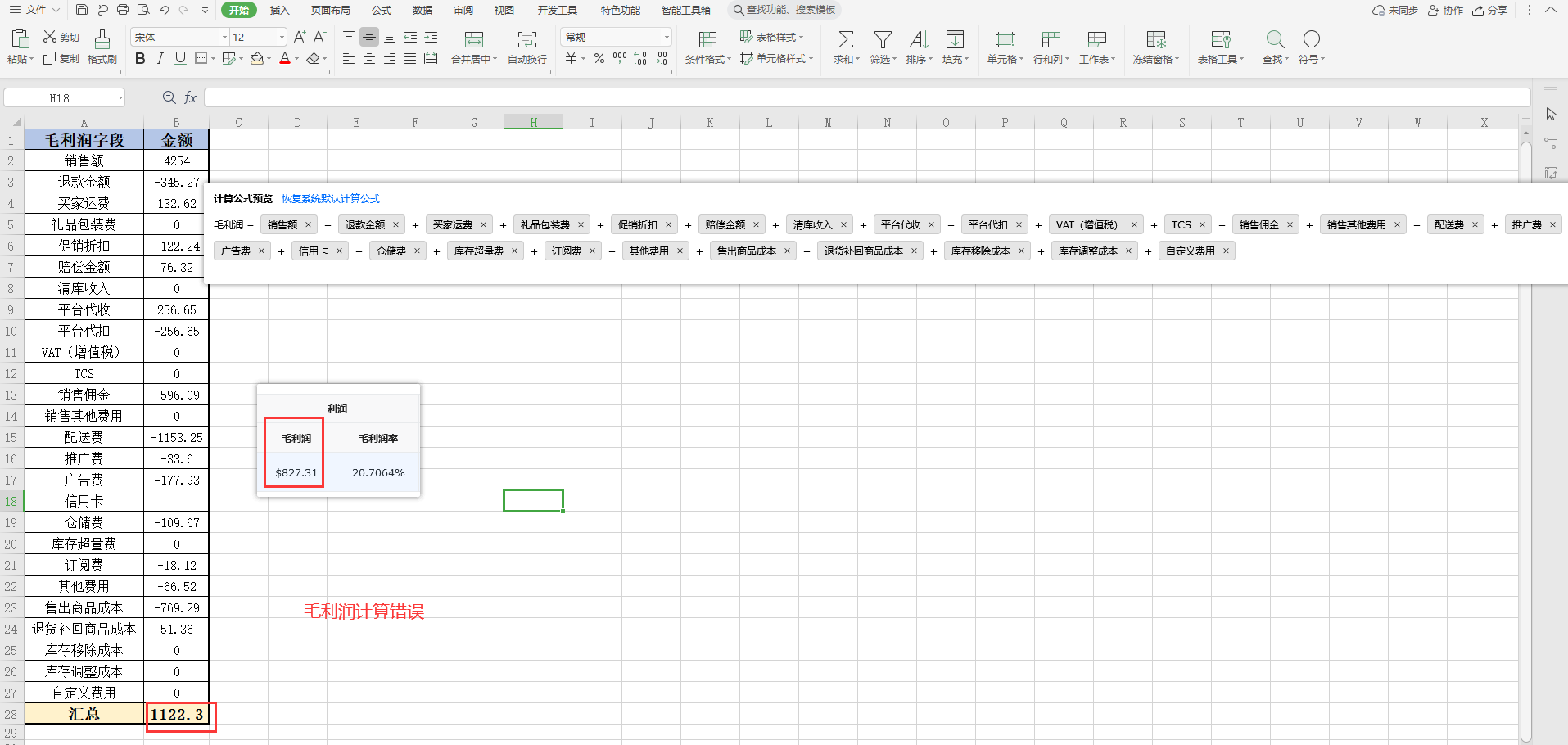Increase font size with the A+ icon

(300, 37)
